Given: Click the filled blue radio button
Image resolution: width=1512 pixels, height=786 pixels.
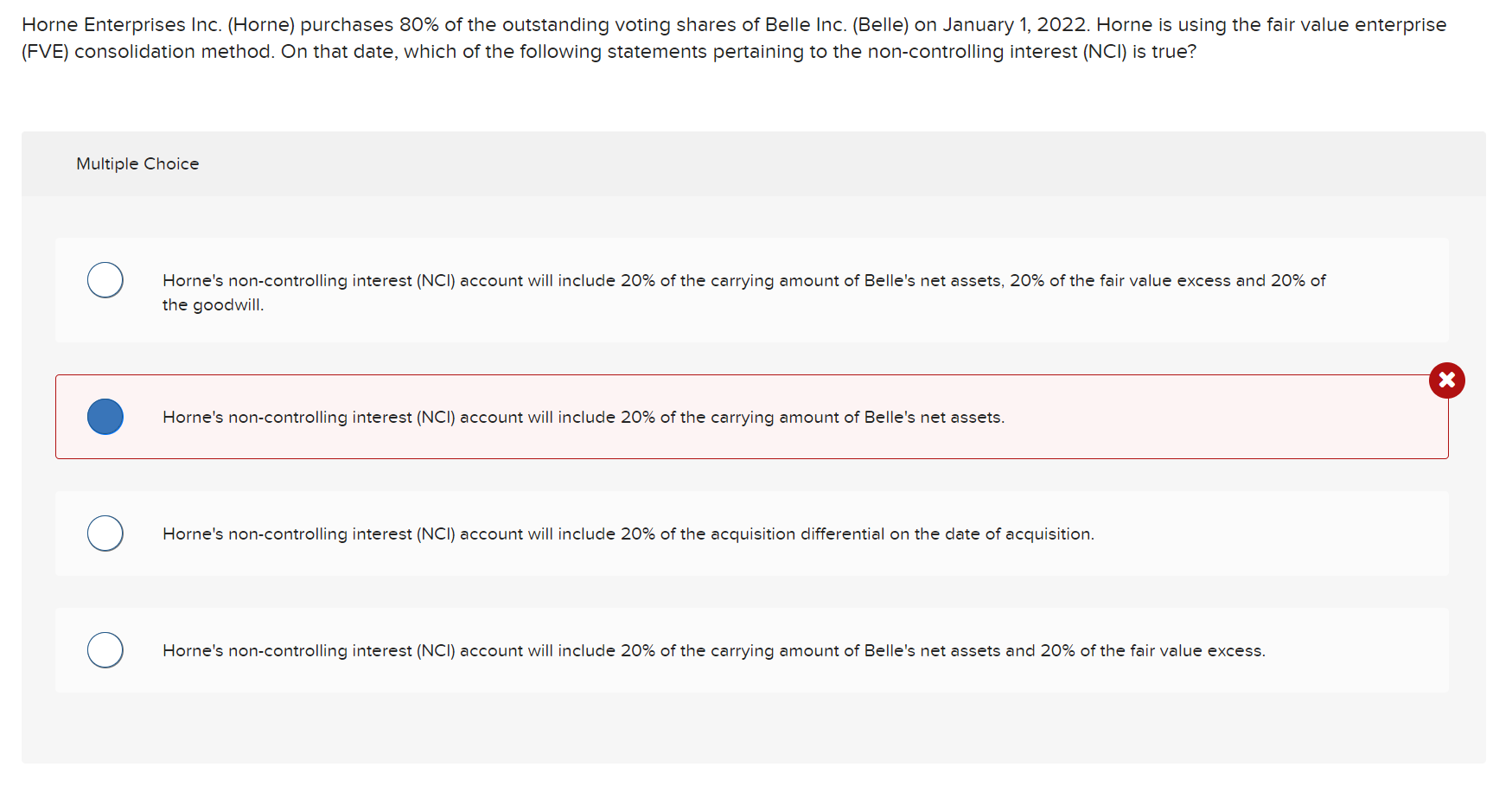Looking at the screenshot, I should tap(105, 417).
